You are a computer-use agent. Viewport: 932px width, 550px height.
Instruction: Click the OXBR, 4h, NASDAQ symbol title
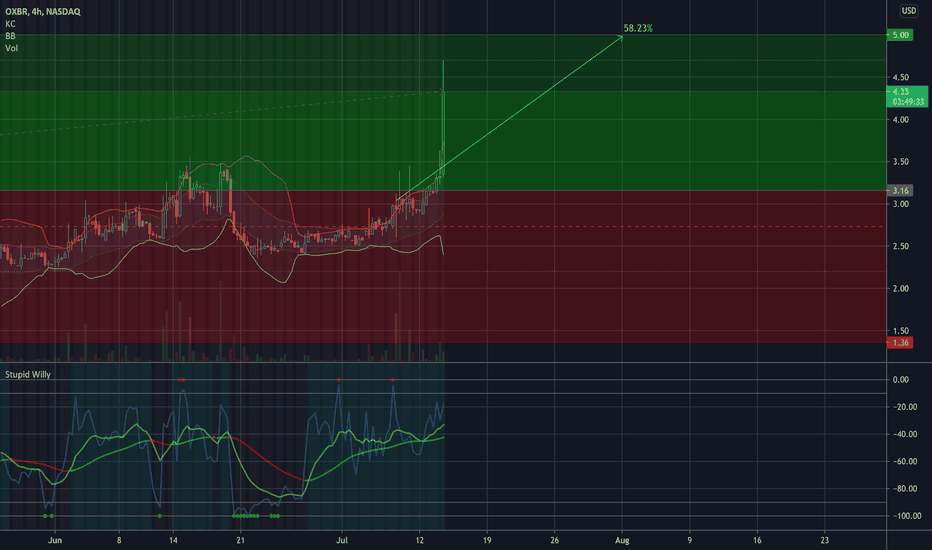tap(43, 11)
